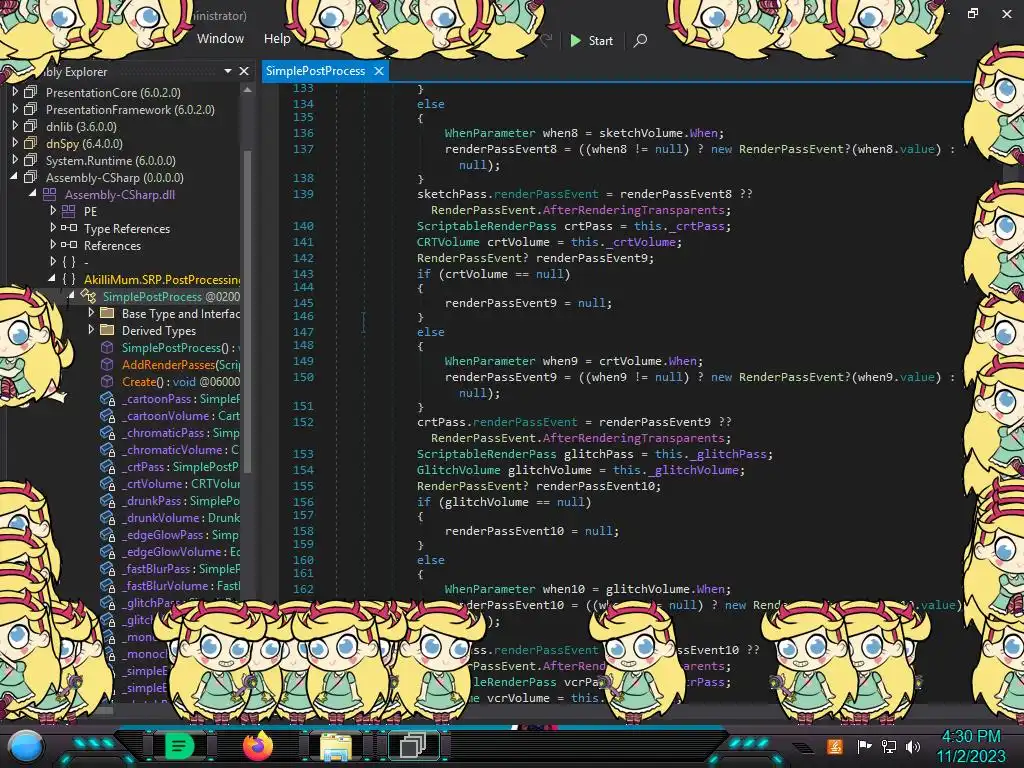Click the _cartoonPass field icon

pos(107,398)
